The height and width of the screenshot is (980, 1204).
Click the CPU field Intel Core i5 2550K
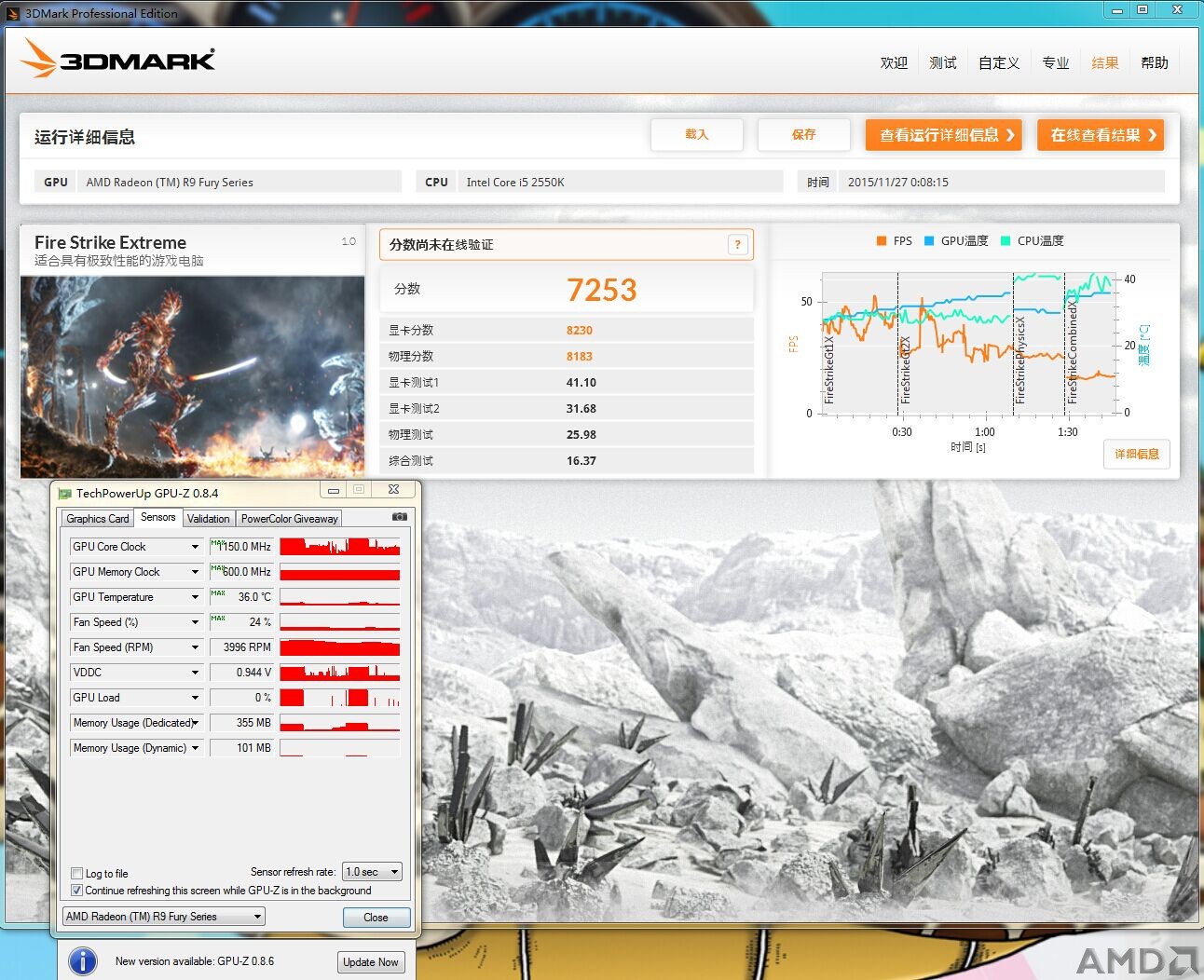point(621,183)
